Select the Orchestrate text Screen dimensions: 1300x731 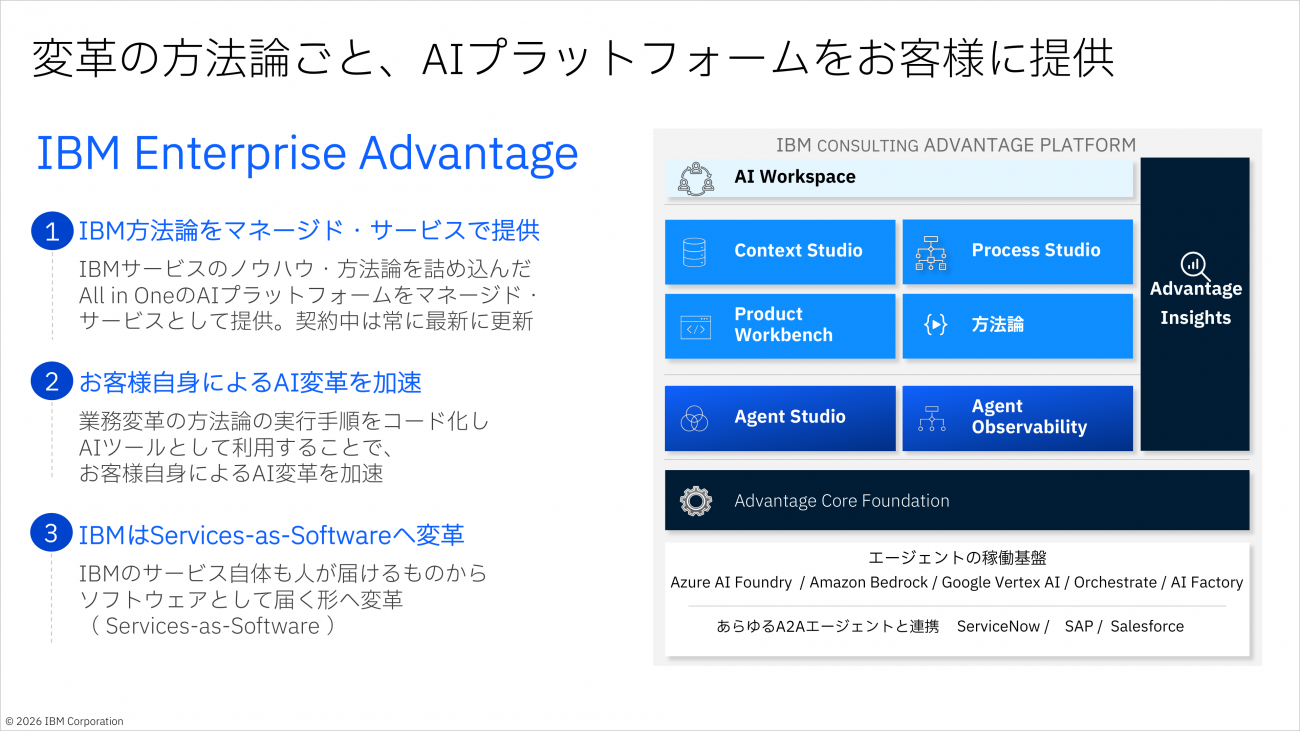click(1114, 582)
